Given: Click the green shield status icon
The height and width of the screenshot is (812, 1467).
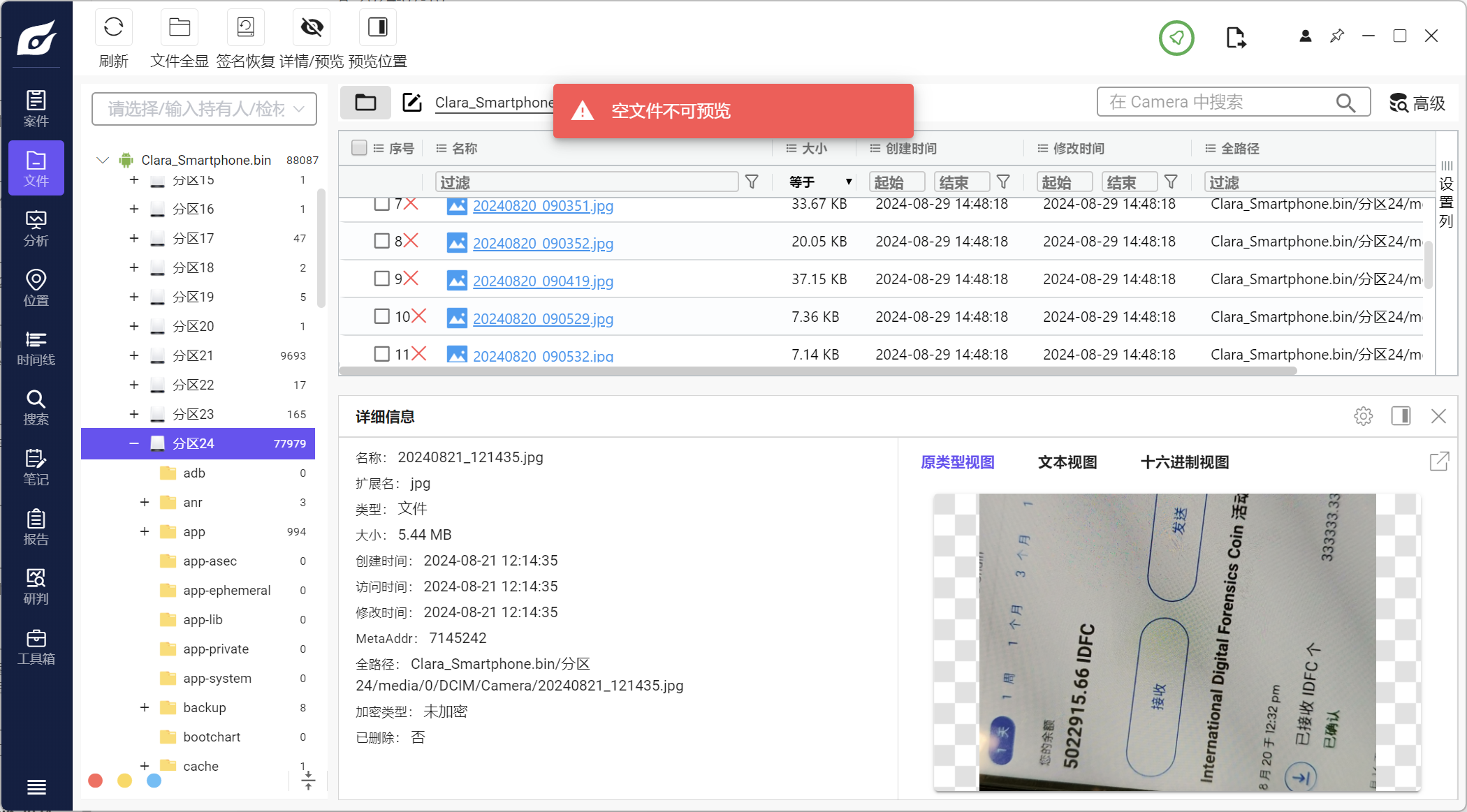Looking at the screenshot, I should [1176, 38].
